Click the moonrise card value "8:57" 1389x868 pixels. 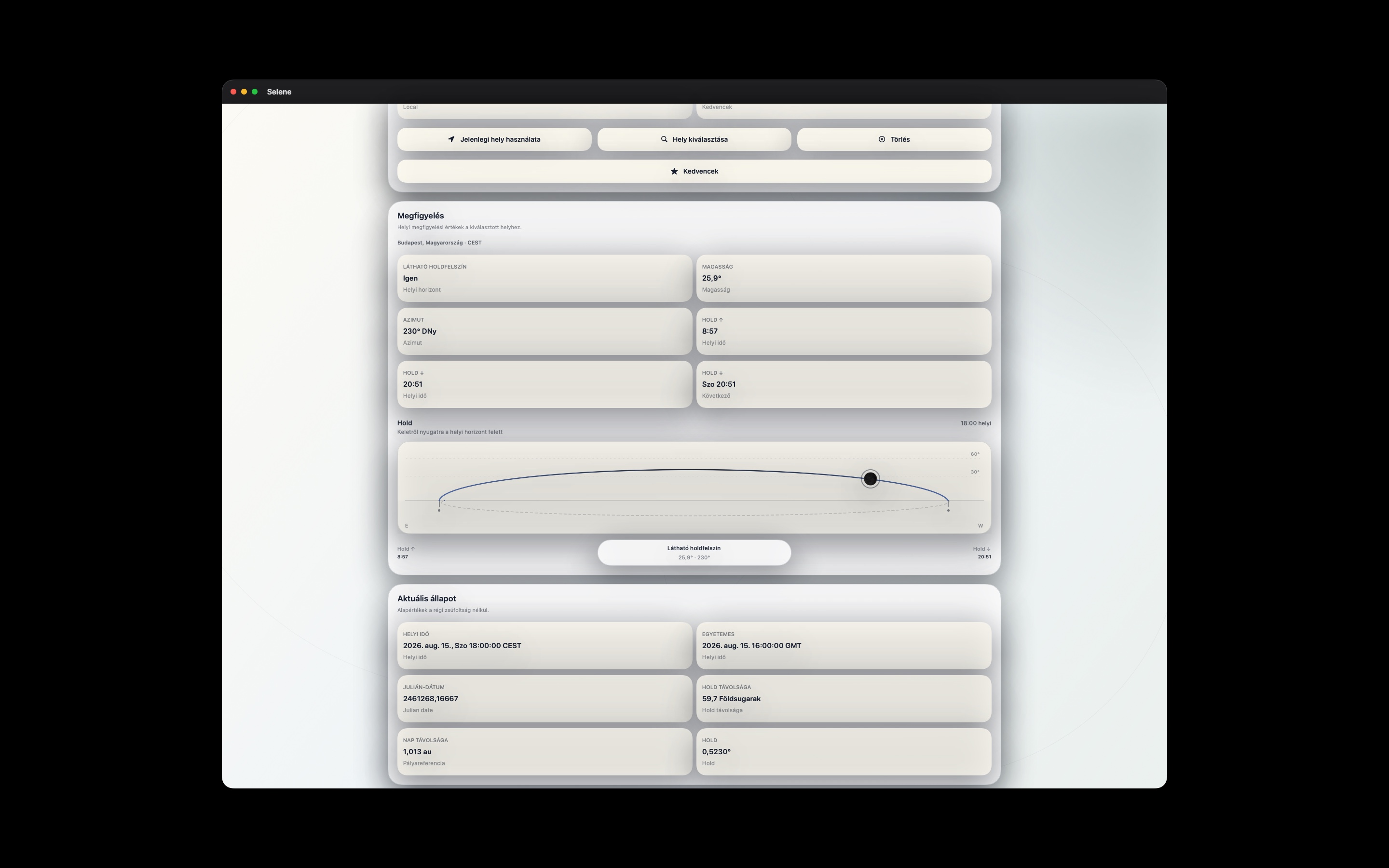(x=710, y=331)
